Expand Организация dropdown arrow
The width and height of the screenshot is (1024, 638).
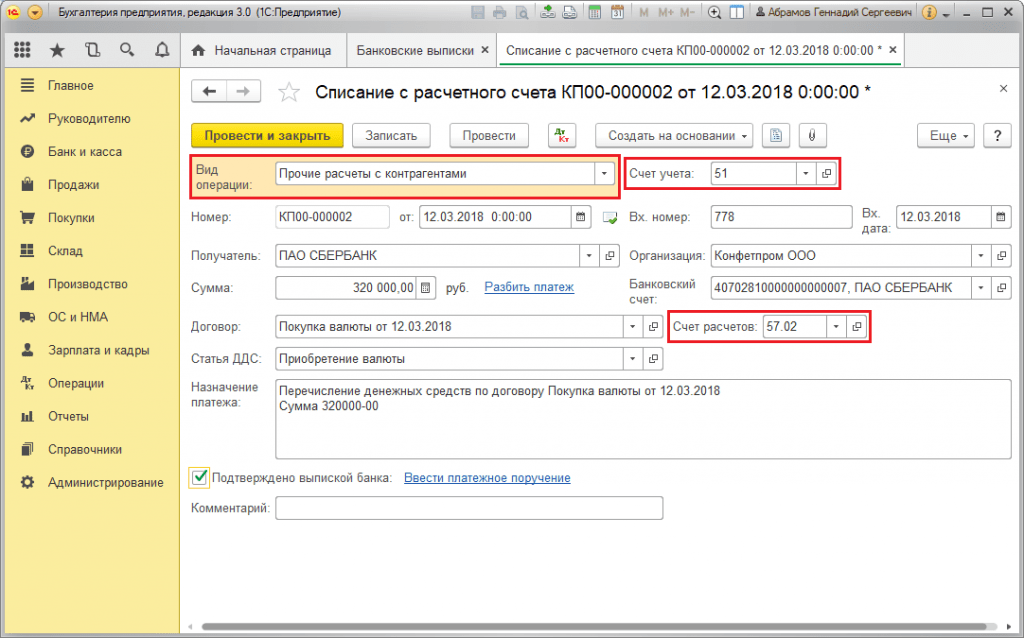[981, 256]
